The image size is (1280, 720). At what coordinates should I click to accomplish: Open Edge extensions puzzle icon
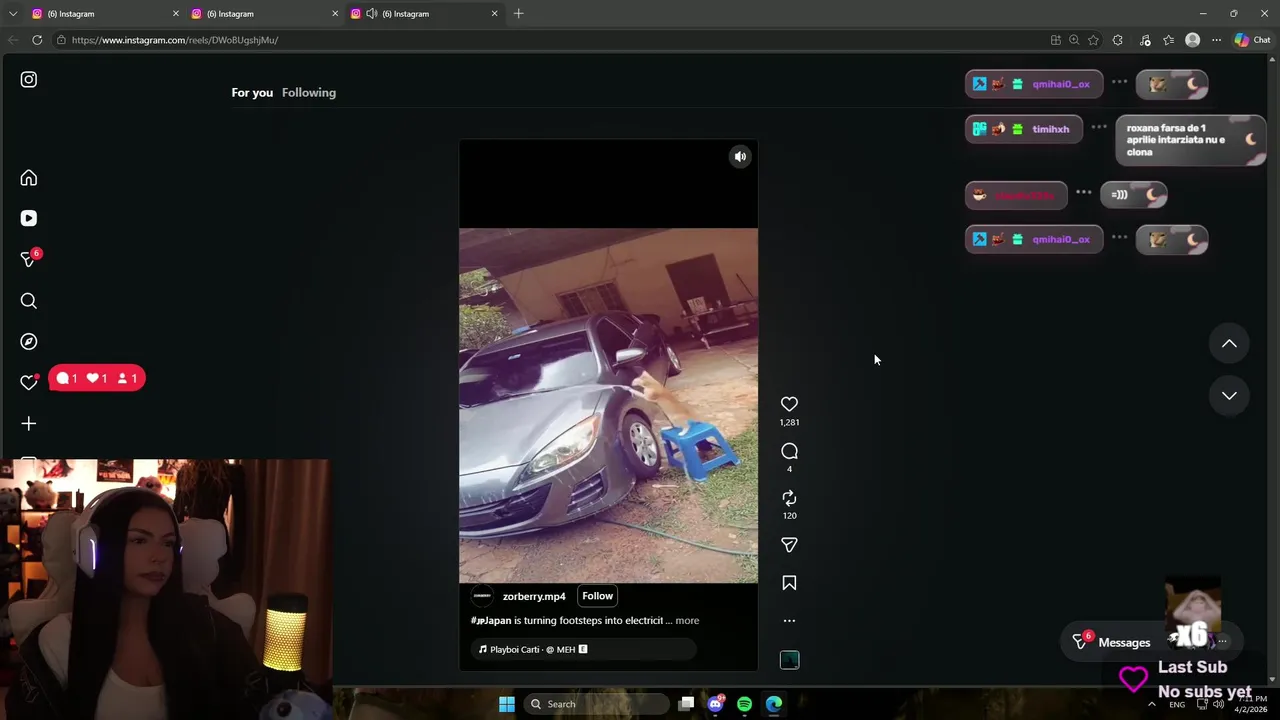tap(1118, 40)
